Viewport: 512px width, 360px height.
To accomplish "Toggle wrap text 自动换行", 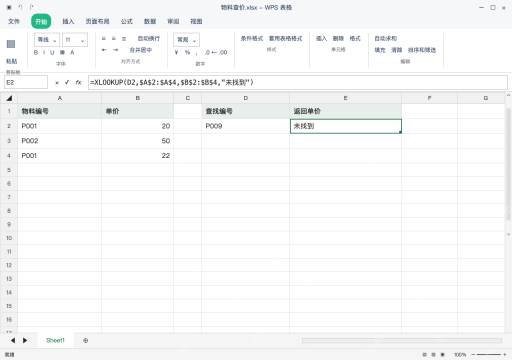I will 149,39.
